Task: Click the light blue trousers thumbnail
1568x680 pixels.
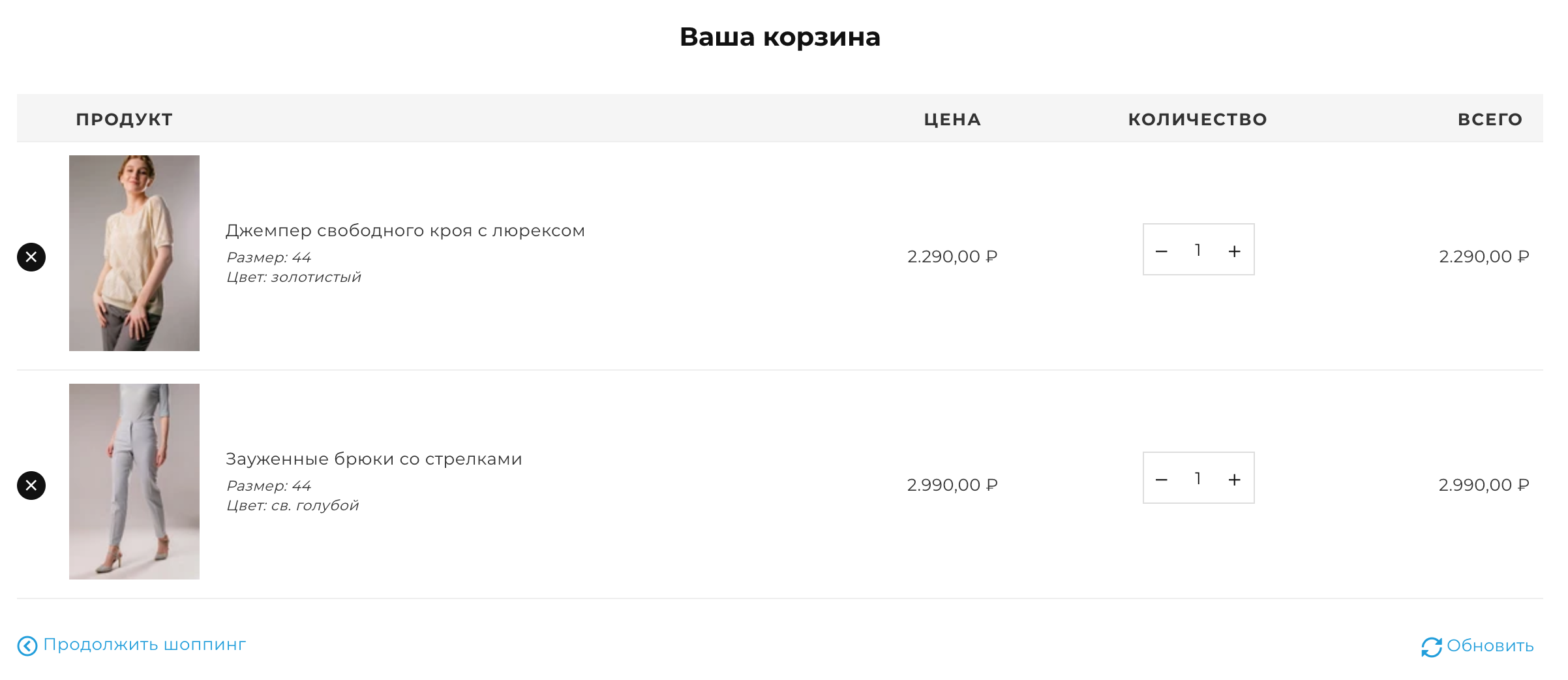Action: click(x=134, y=482)
